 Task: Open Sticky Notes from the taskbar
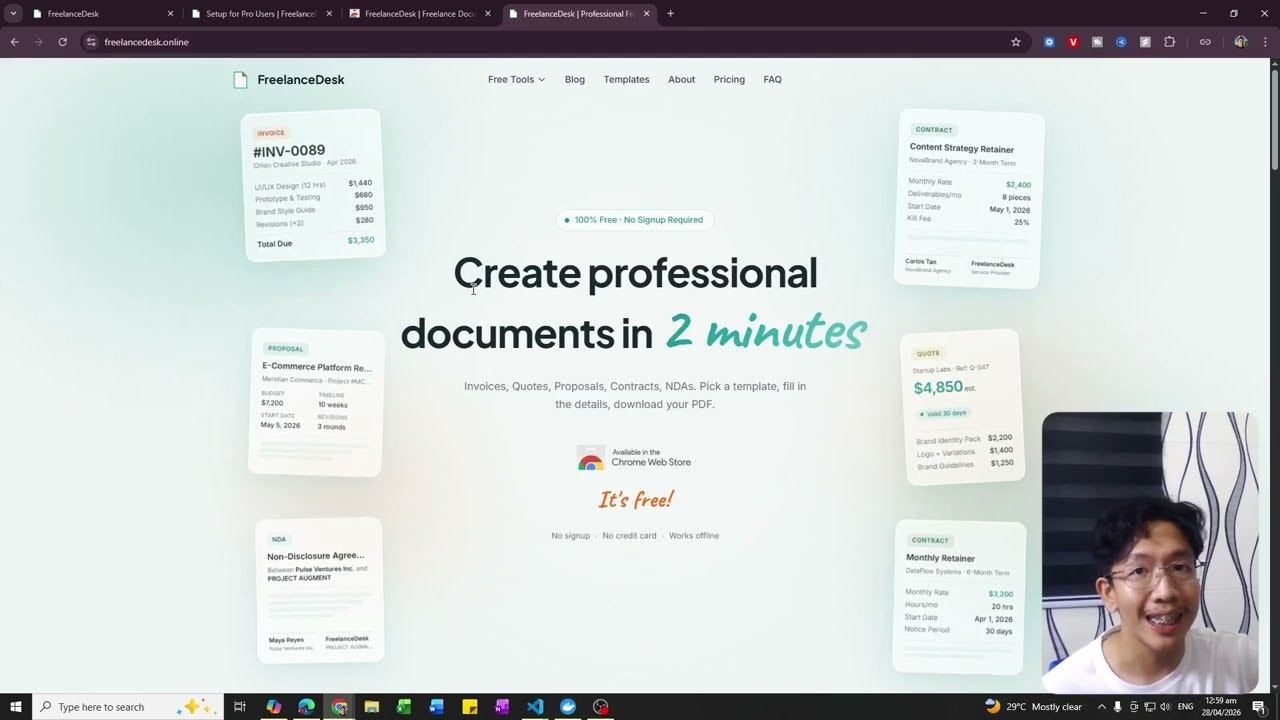tap(469, 707)
